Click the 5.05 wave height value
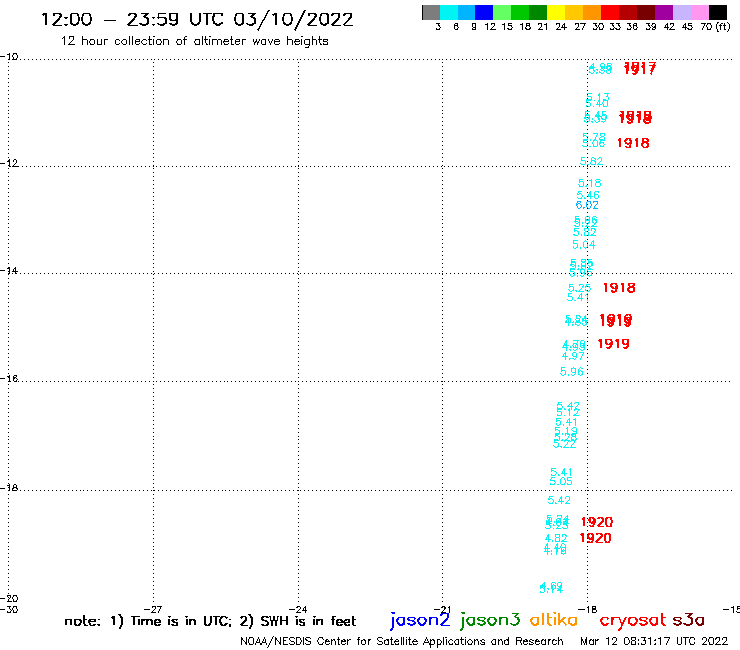This screenshot has height=650, width=740. pyautogui.click(x=561, y=481)
